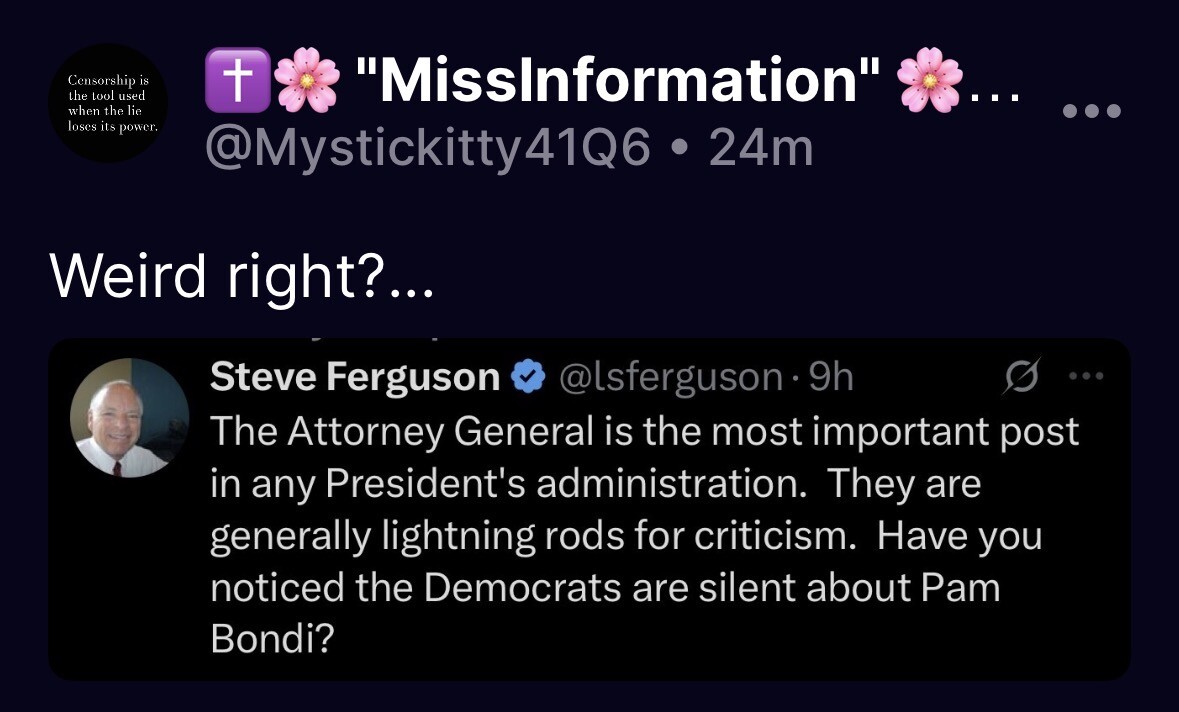1179x712 pixels.
Task: Click the cherry blossom emoji before "MissInformation"
Action: (x=306, y=80)
